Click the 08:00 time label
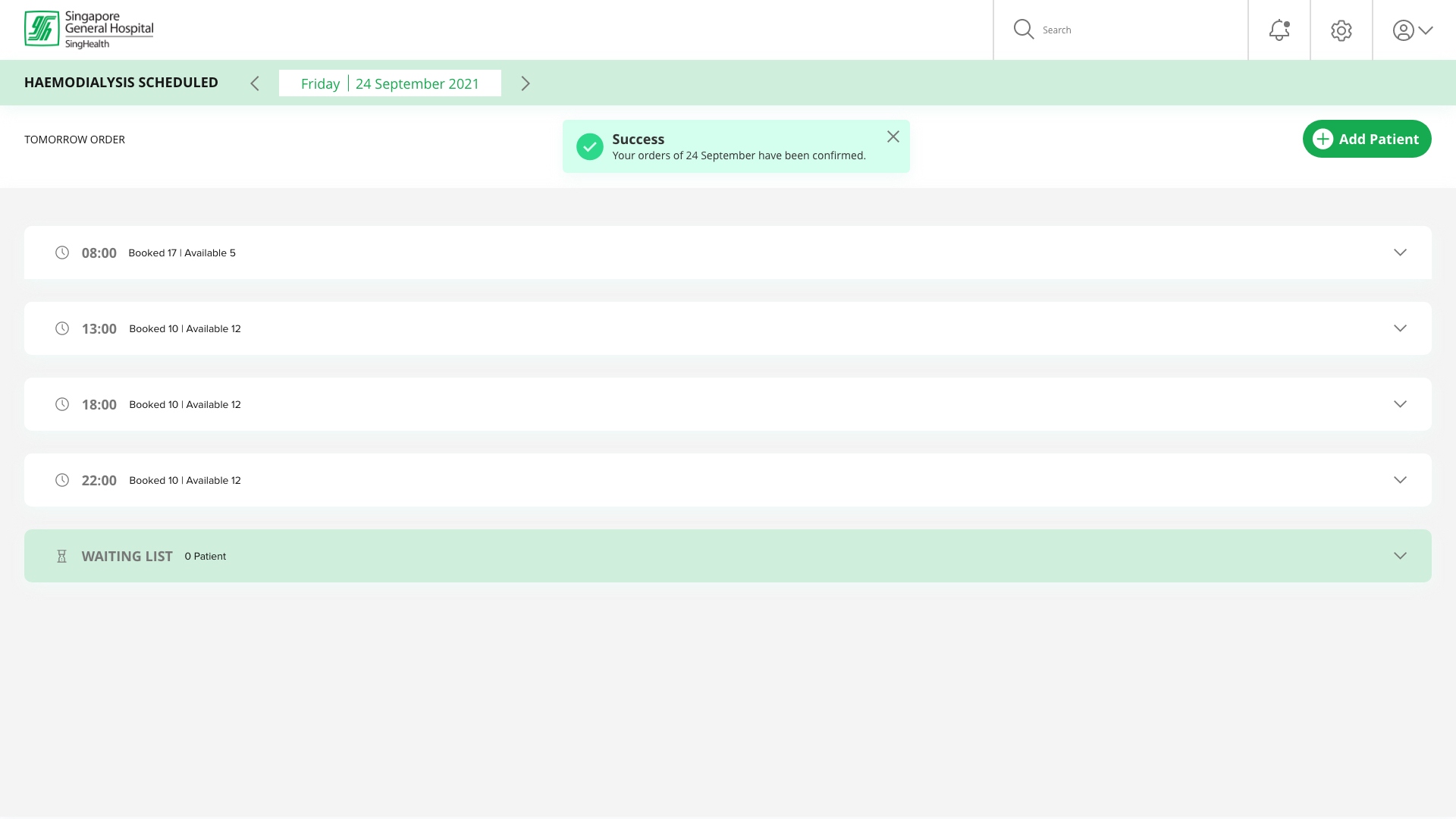 [x=99, y=253]
